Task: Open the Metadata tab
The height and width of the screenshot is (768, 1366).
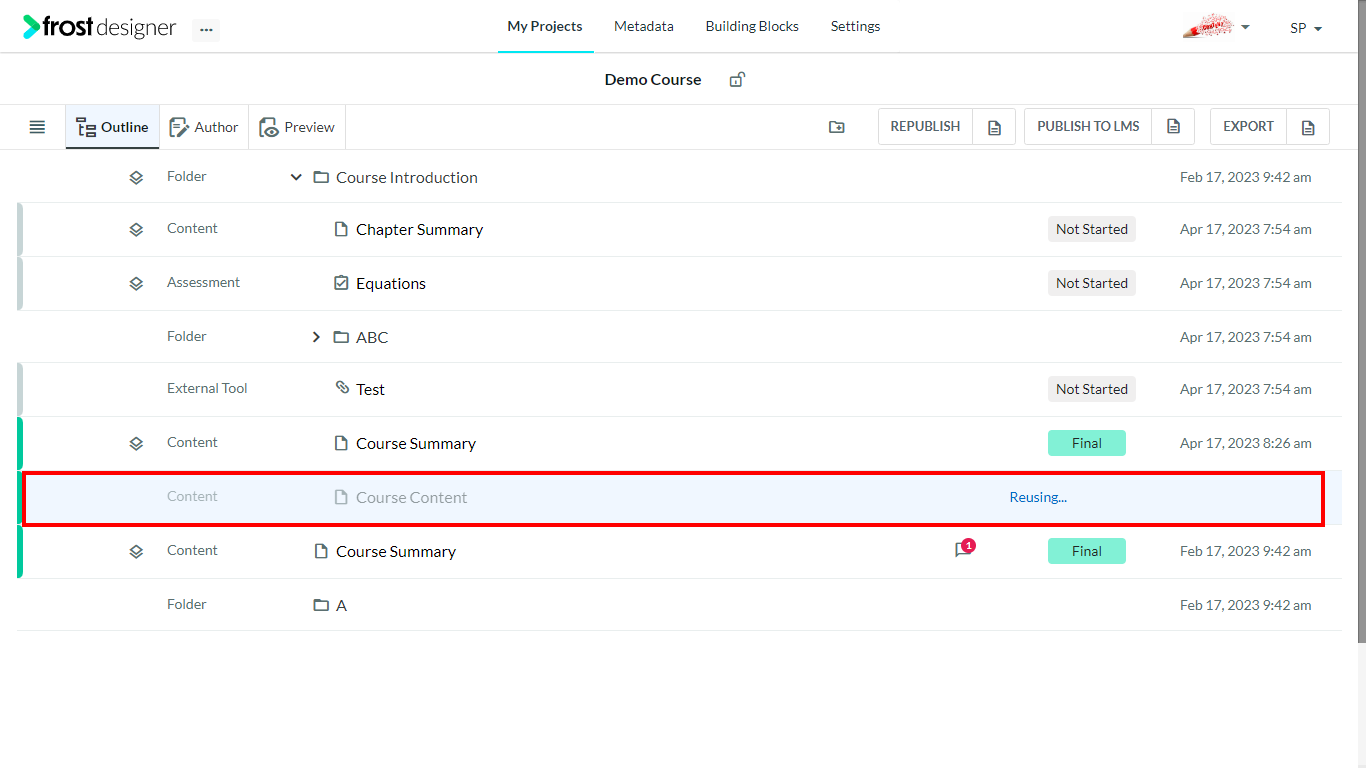Action: click(644, 27)
